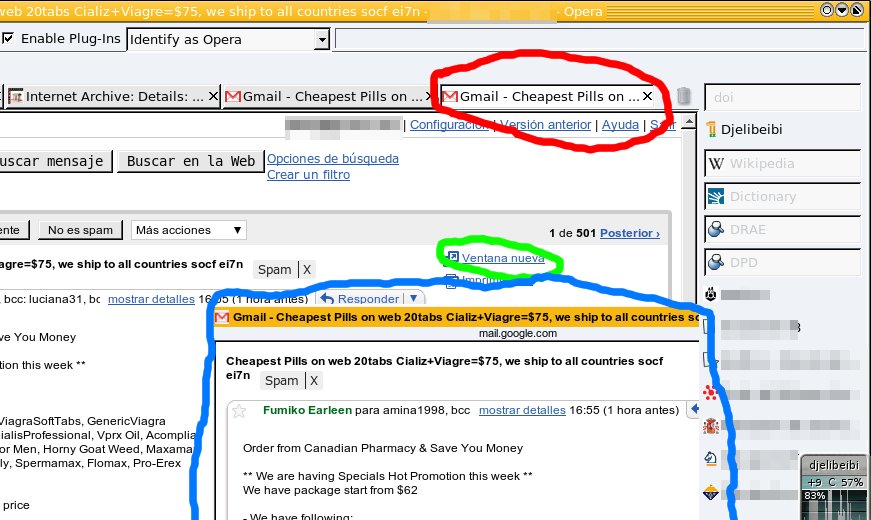Open message in Ventana nueva
This screenshot has height=520, width=871.
click(x=503, y=258)
